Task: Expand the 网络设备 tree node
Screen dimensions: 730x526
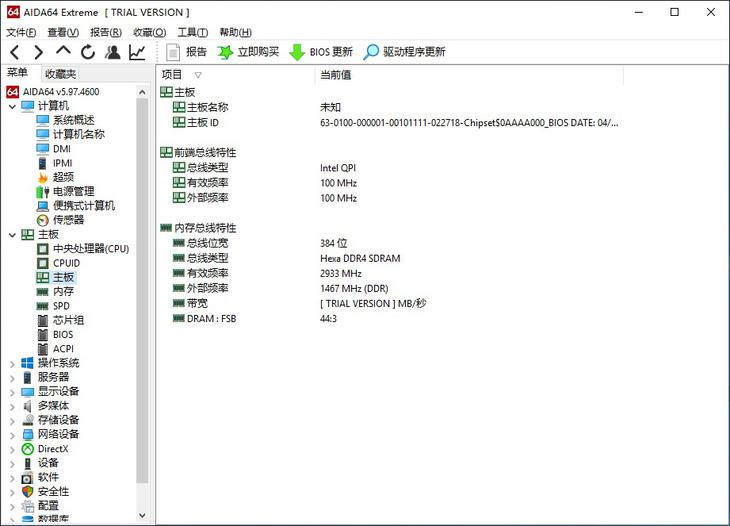Action: tap(13, 436)
